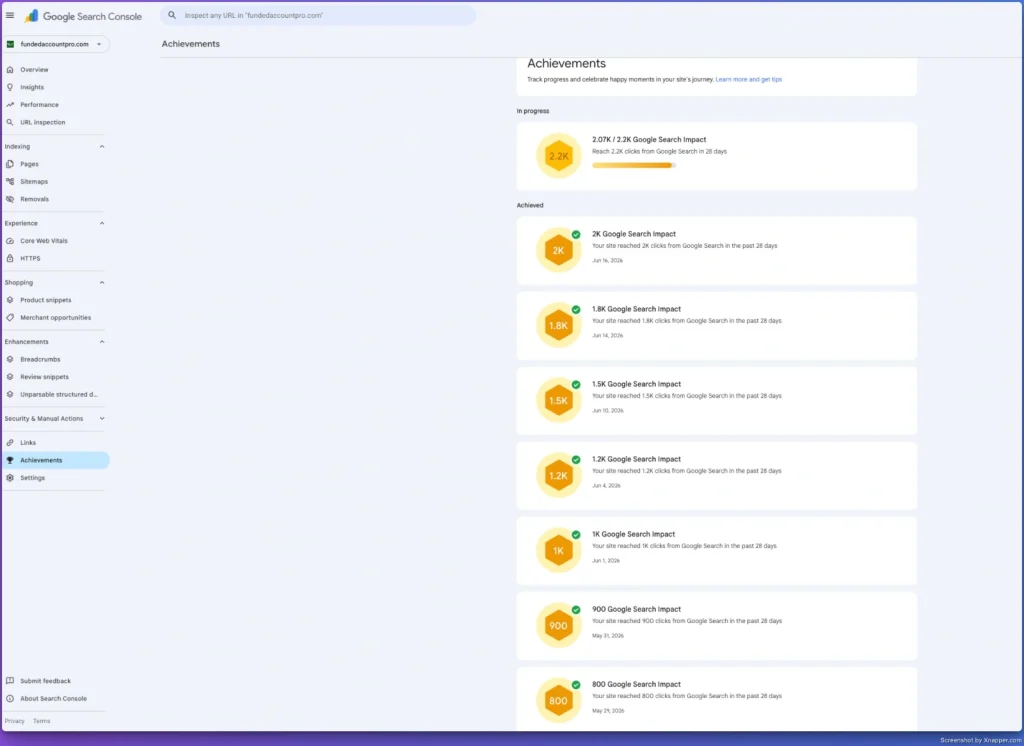Click the 2K Google Search Impact title
The image size is (1024, 746).
point(633,234)
